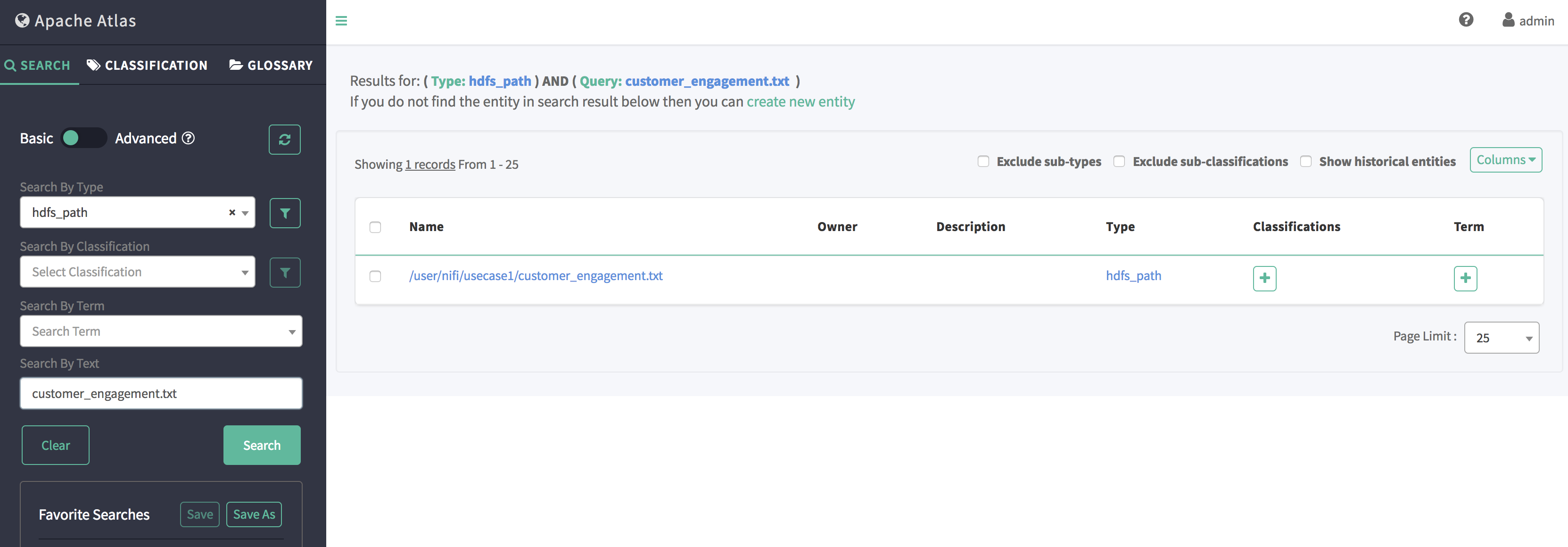This screenshot has height=547, width=1568.
Task: Add a classification to customer_engagement.txt
Action: point(1264,278)
